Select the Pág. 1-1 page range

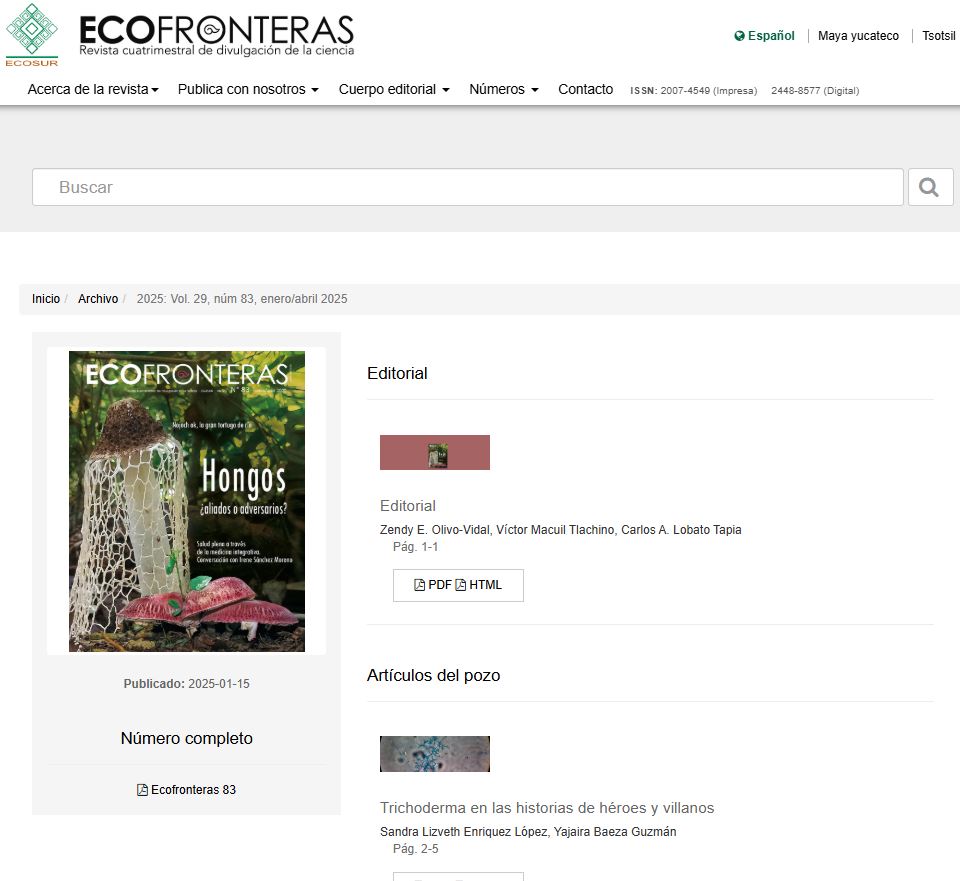point(416,547)
